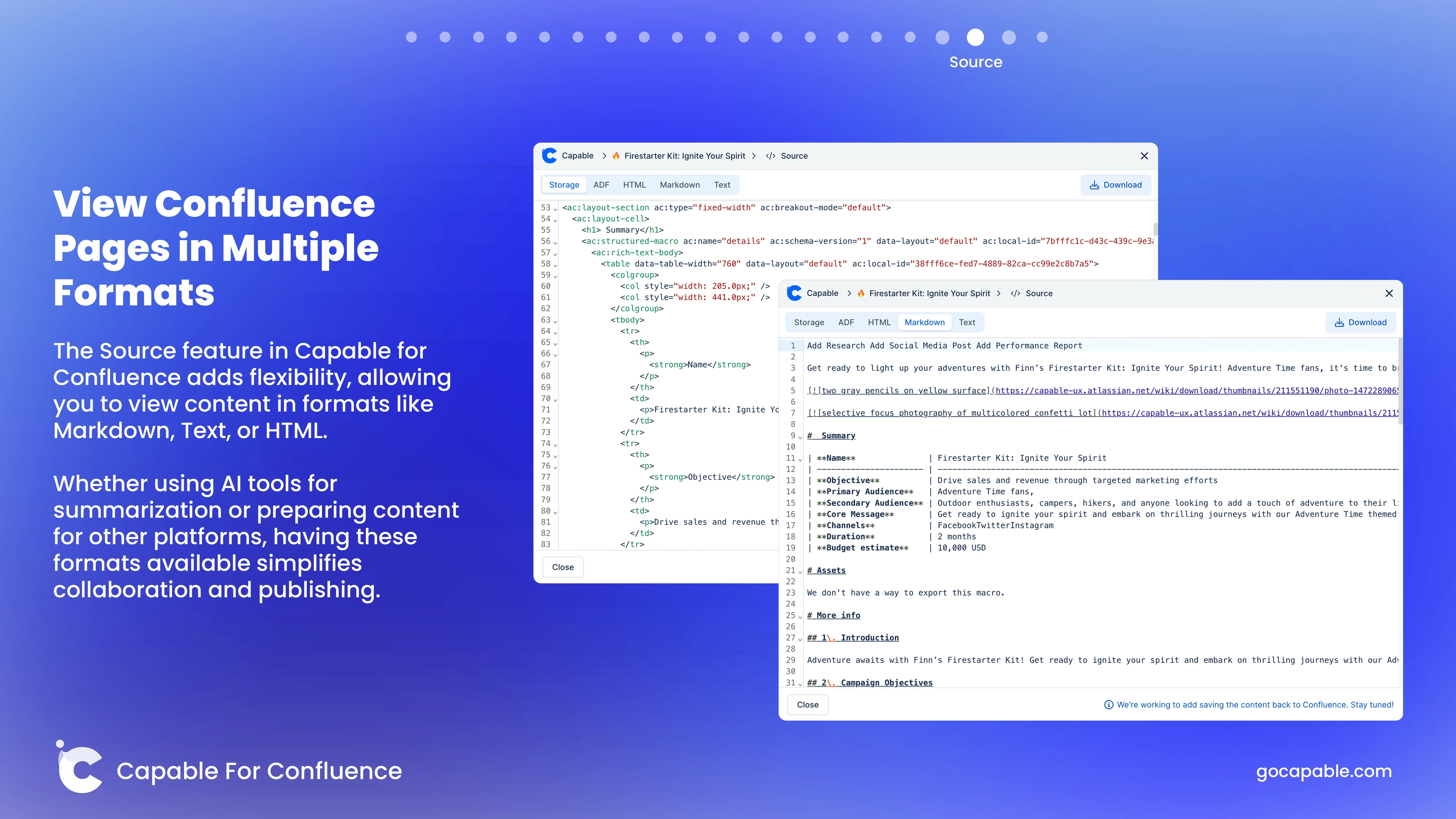Screen dimensions: 1456x819
Task: Download storage format from the back window
Action: [1115, 185]
